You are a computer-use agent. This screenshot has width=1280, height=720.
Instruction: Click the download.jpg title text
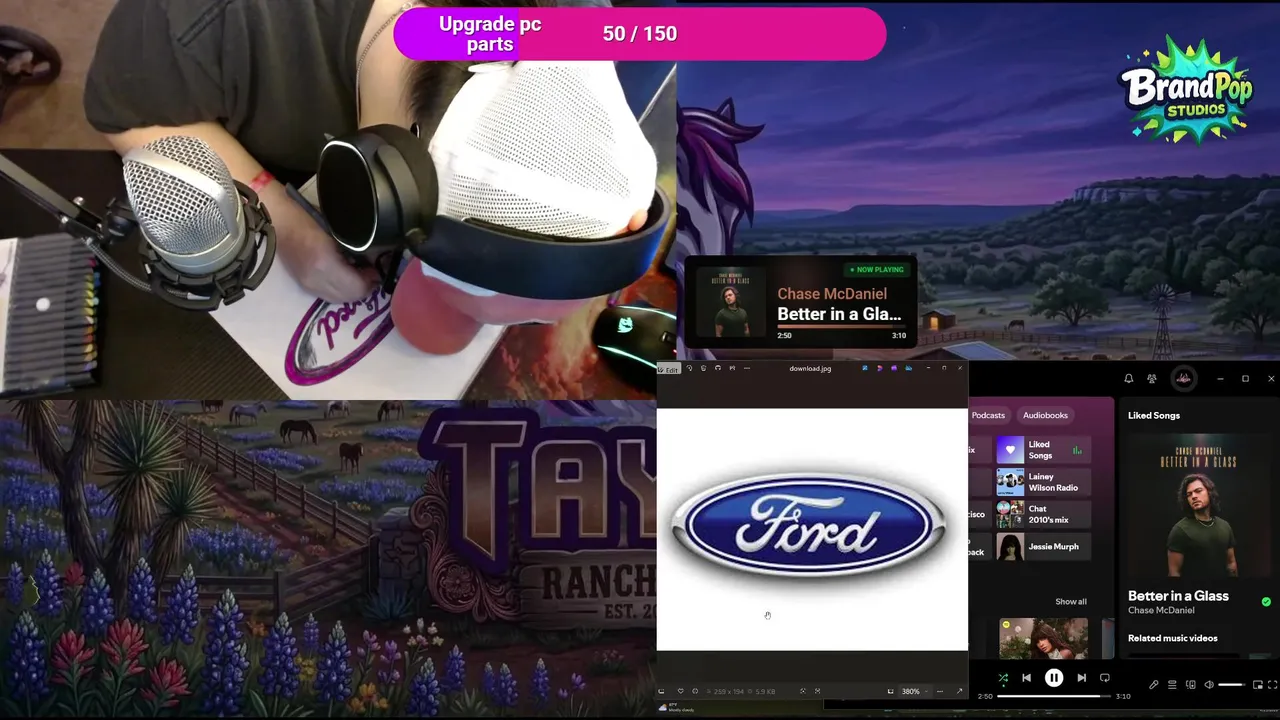click(x=810, y=369)
